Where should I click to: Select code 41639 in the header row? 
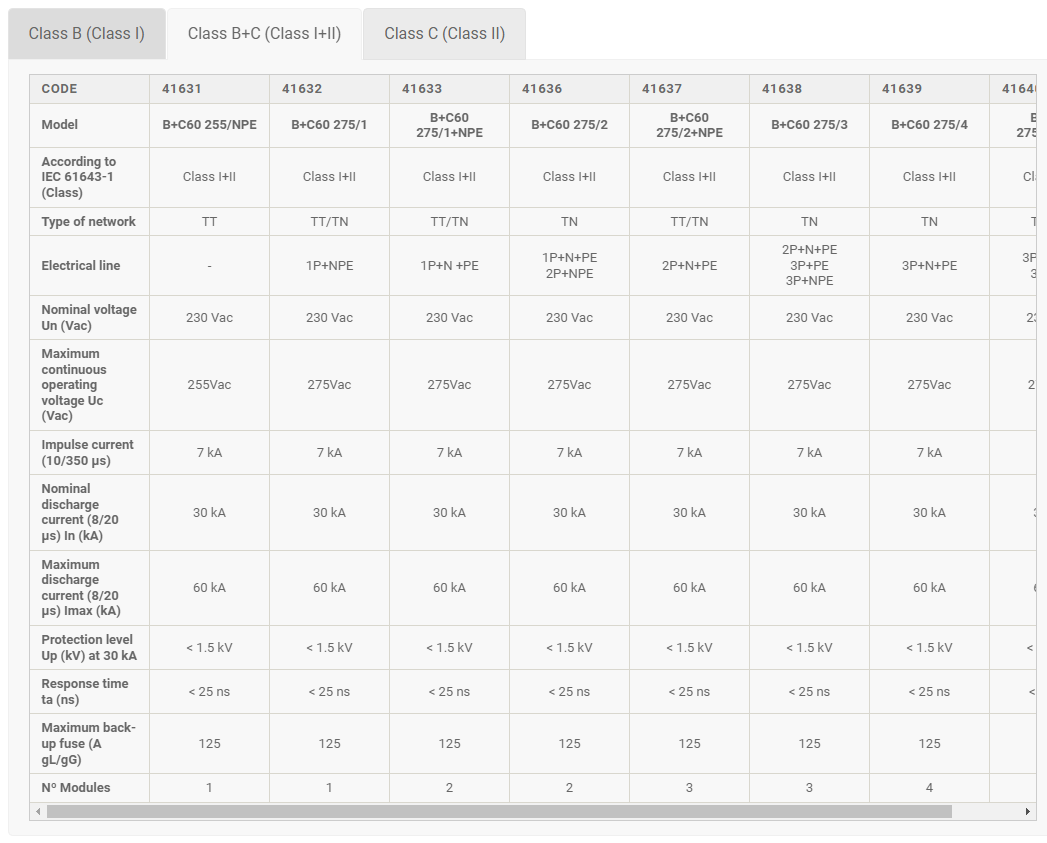[x=902, y=89]
